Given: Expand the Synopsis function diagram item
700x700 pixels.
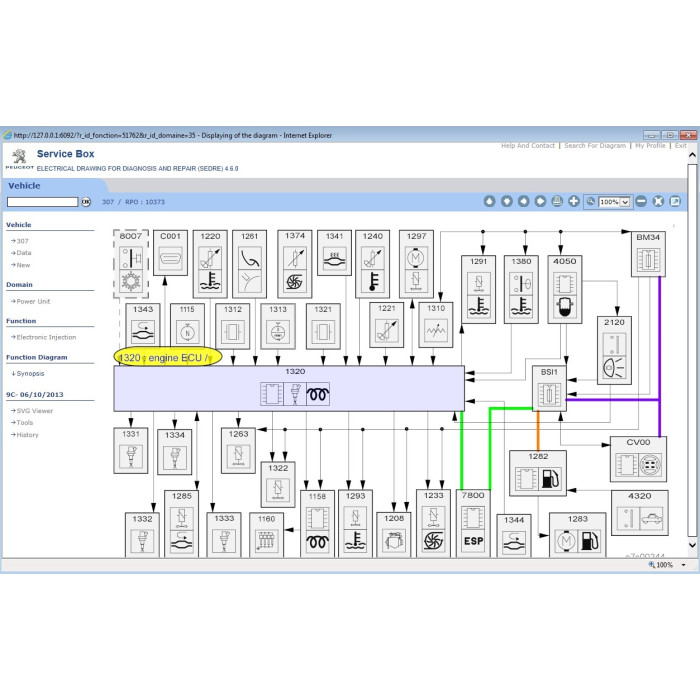Looking at the screenshot, I should pyautogui.click(x=30, y=373).
